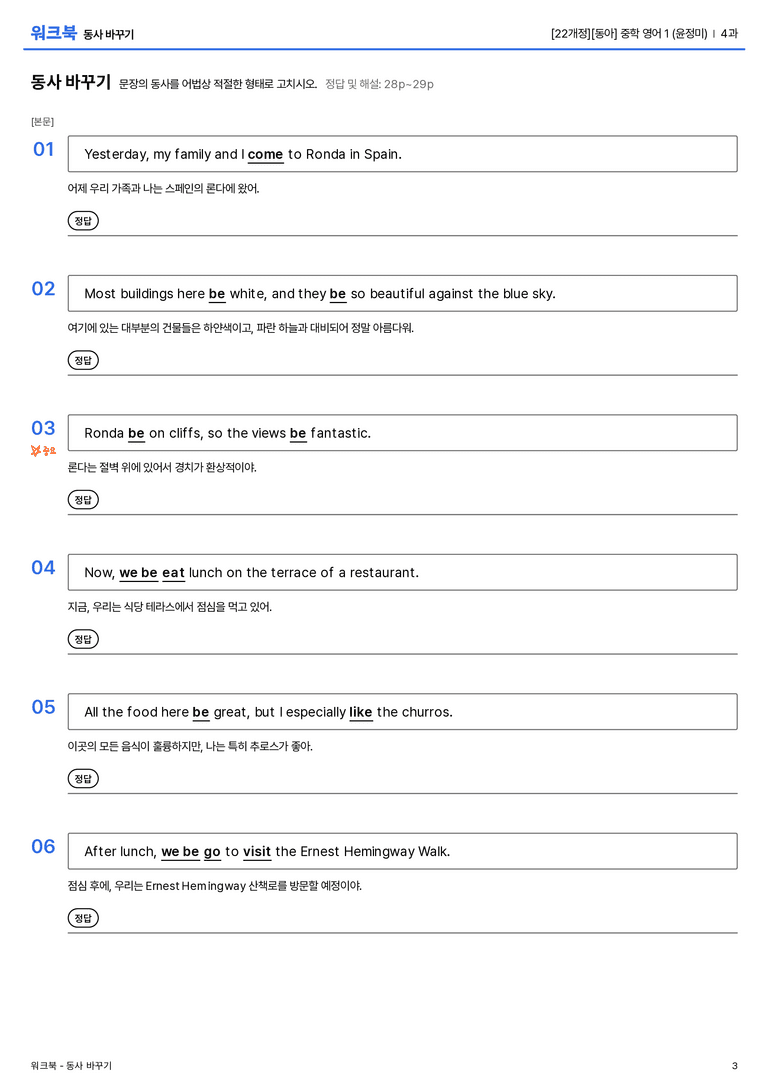Click the sentence box starting 'Most buildings here'
Screen dimensions: 768x1087
pos(403,293)
